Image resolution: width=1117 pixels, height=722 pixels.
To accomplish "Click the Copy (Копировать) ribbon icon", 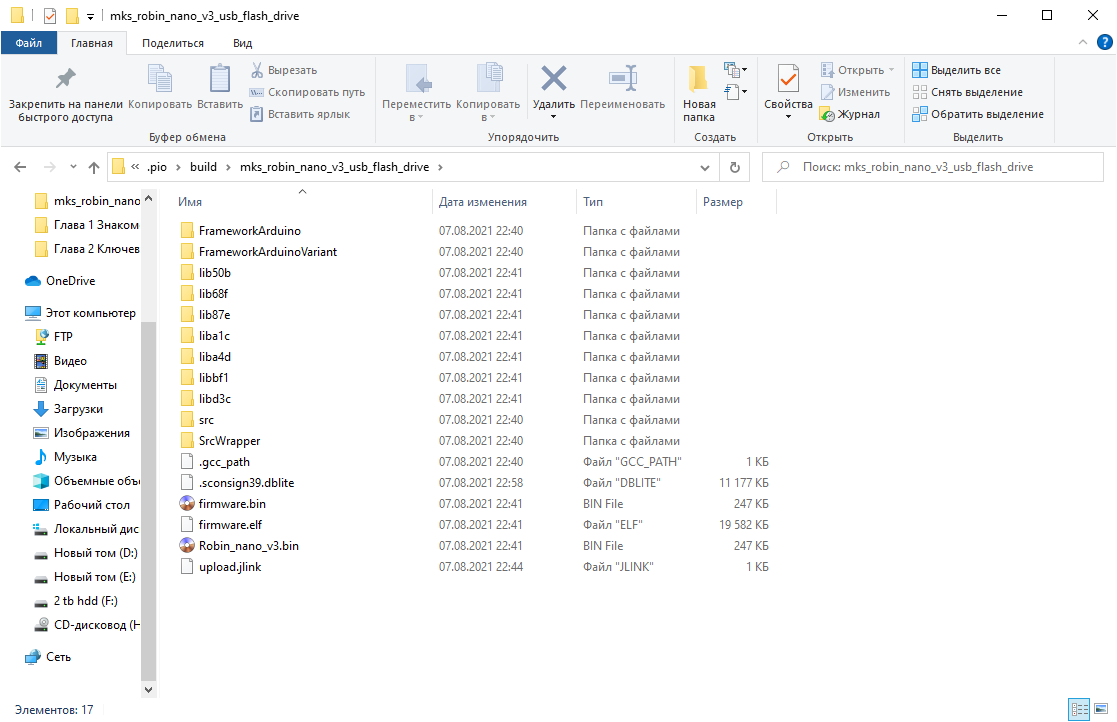I will click(x=160, y=78).
